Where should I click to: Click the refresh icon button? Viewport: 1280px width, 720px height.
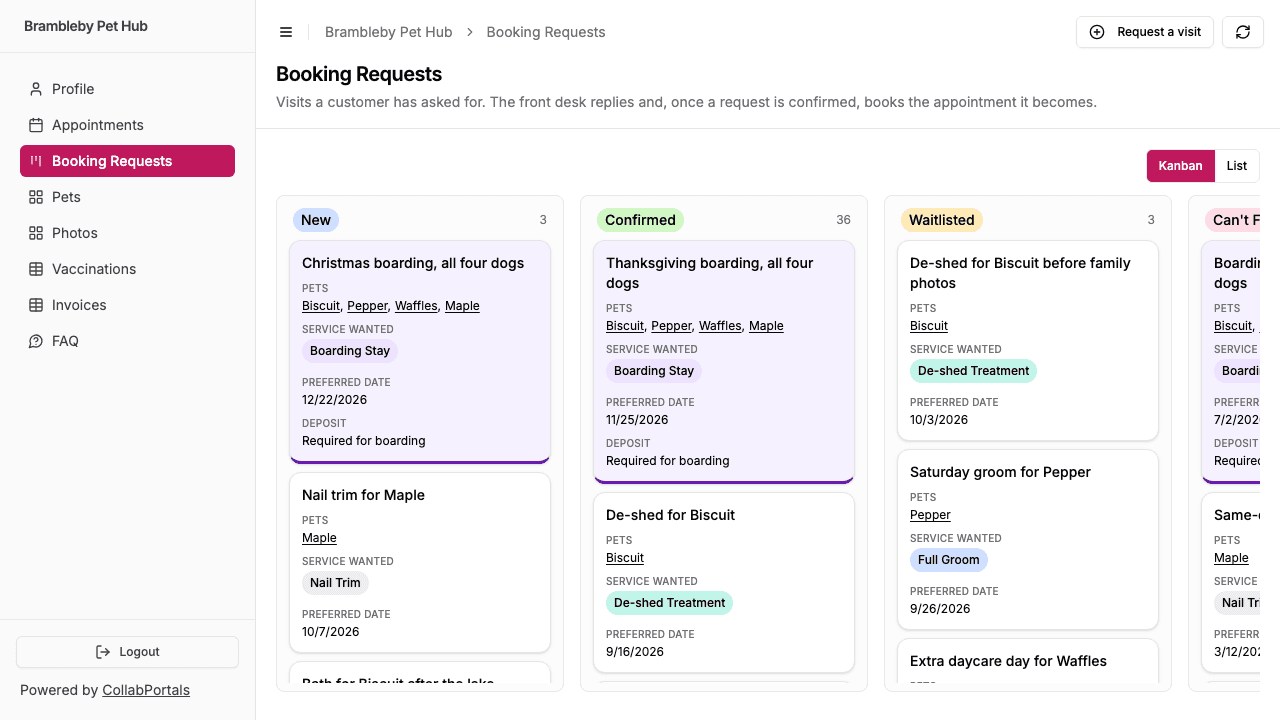click(1243, 32)
